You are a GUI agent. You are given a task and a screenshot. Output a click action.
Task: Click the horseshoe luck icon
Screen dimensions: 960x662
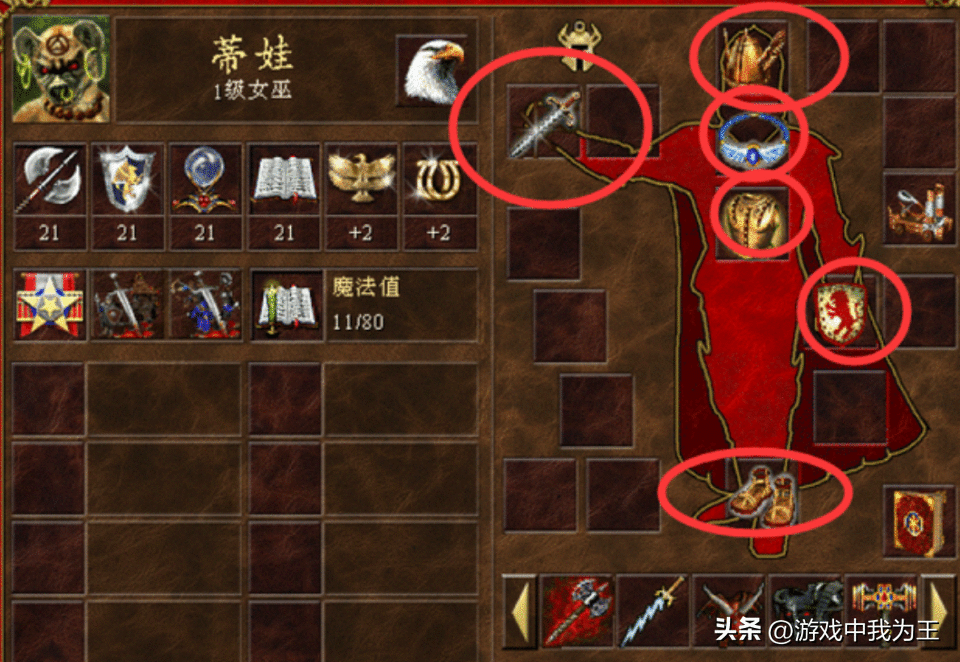pos(440,179)
